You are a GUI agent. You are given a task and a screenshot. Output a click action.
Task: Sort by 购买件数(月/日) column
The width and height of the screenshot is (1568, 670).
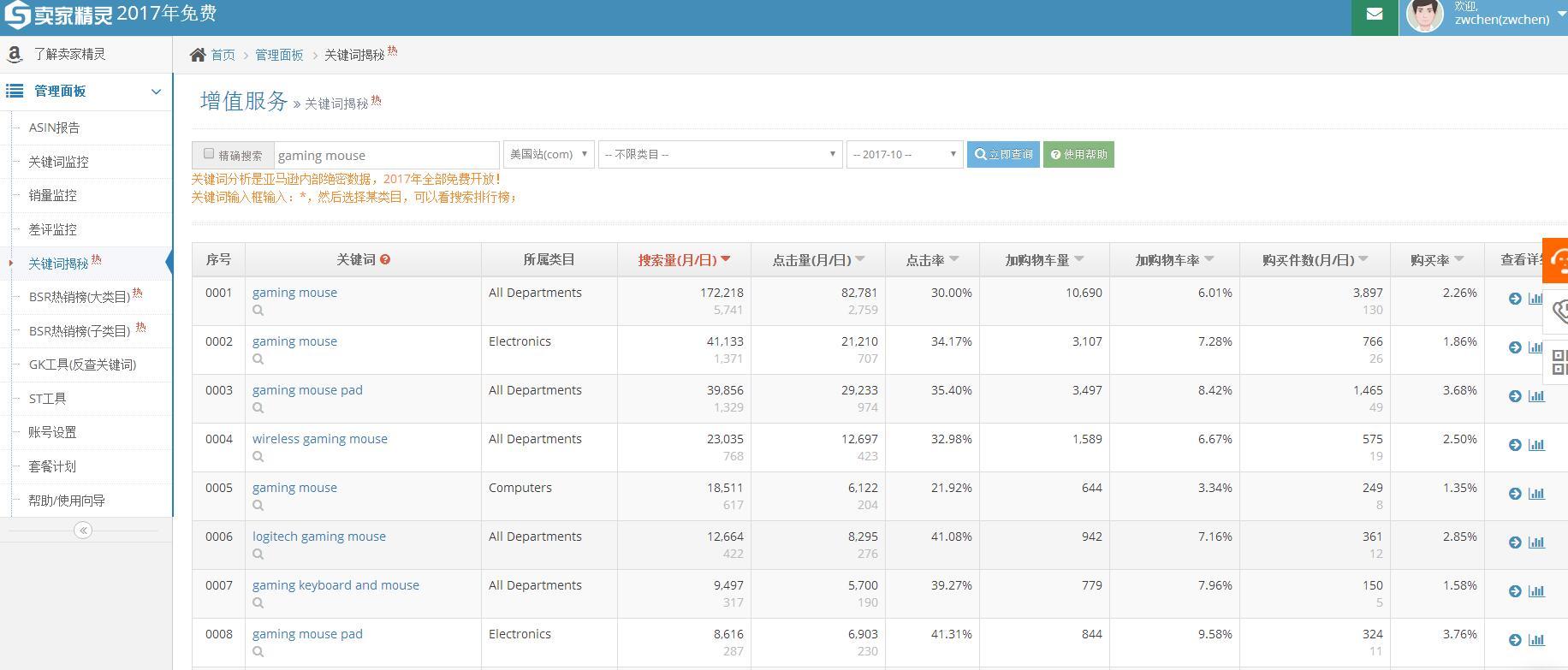[x=1315, y=259]
